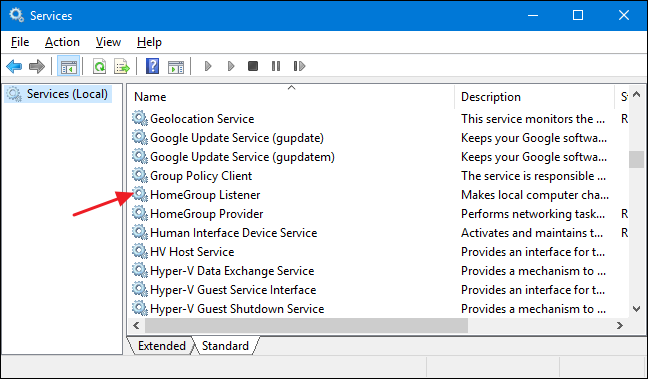The height and width of the screenshot is (379, 648).
Task: Select Hyper-V Guest Service Interface name
Action: tap(233, 290)
